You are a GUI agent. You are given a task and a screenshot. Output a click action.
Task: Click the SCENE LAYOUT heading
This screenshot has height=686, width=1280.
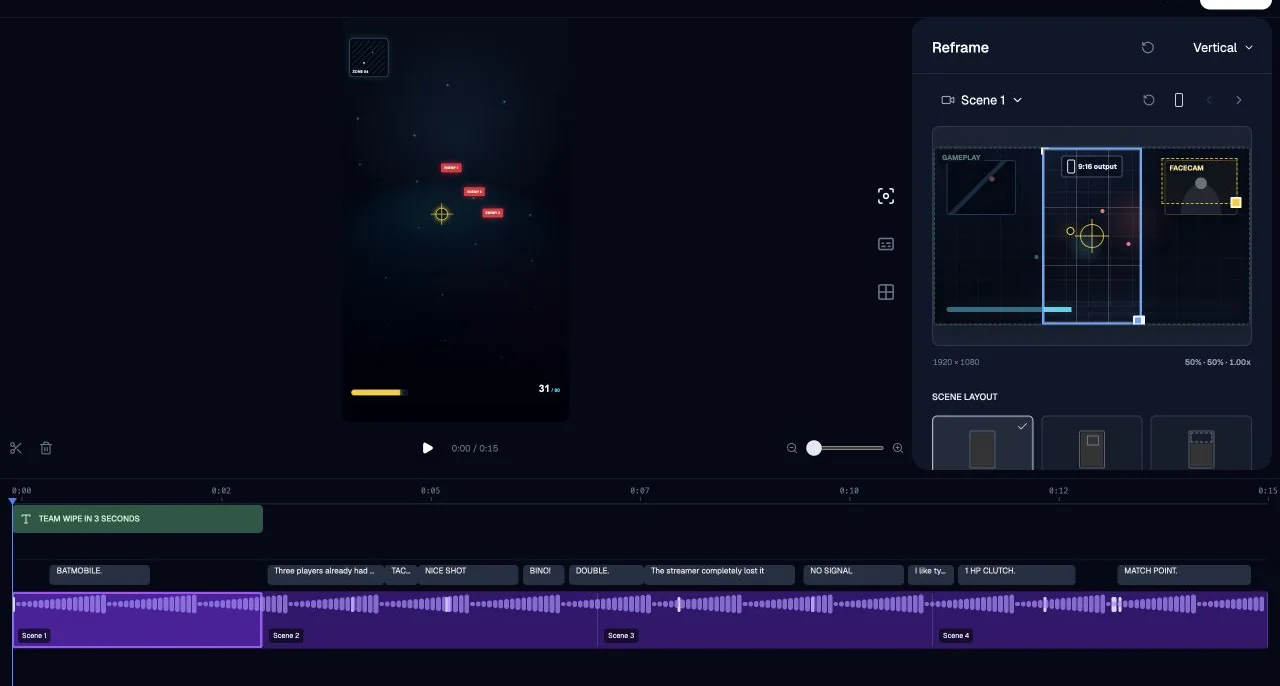(x=965, y=397)
